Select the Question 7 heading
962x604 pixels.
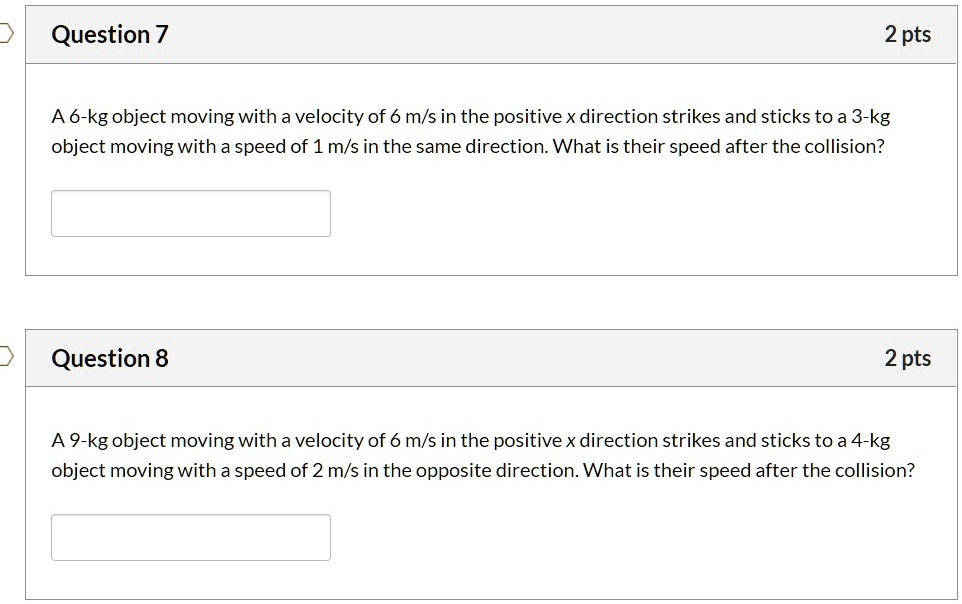(x=110, y=35)
